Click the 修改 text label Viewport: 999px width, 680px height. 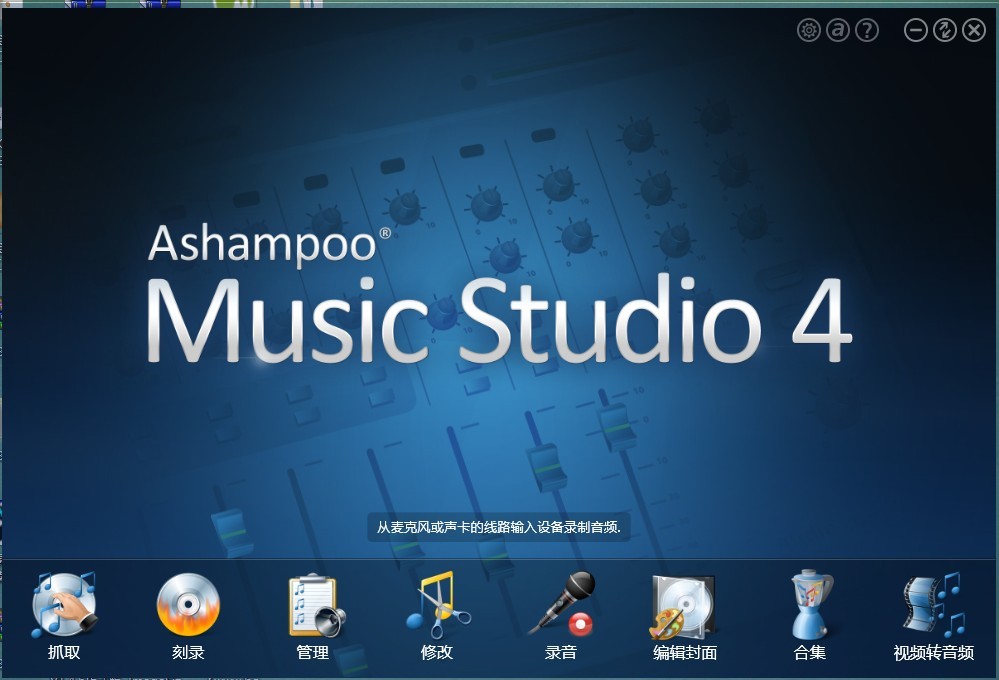pos(436,653)
